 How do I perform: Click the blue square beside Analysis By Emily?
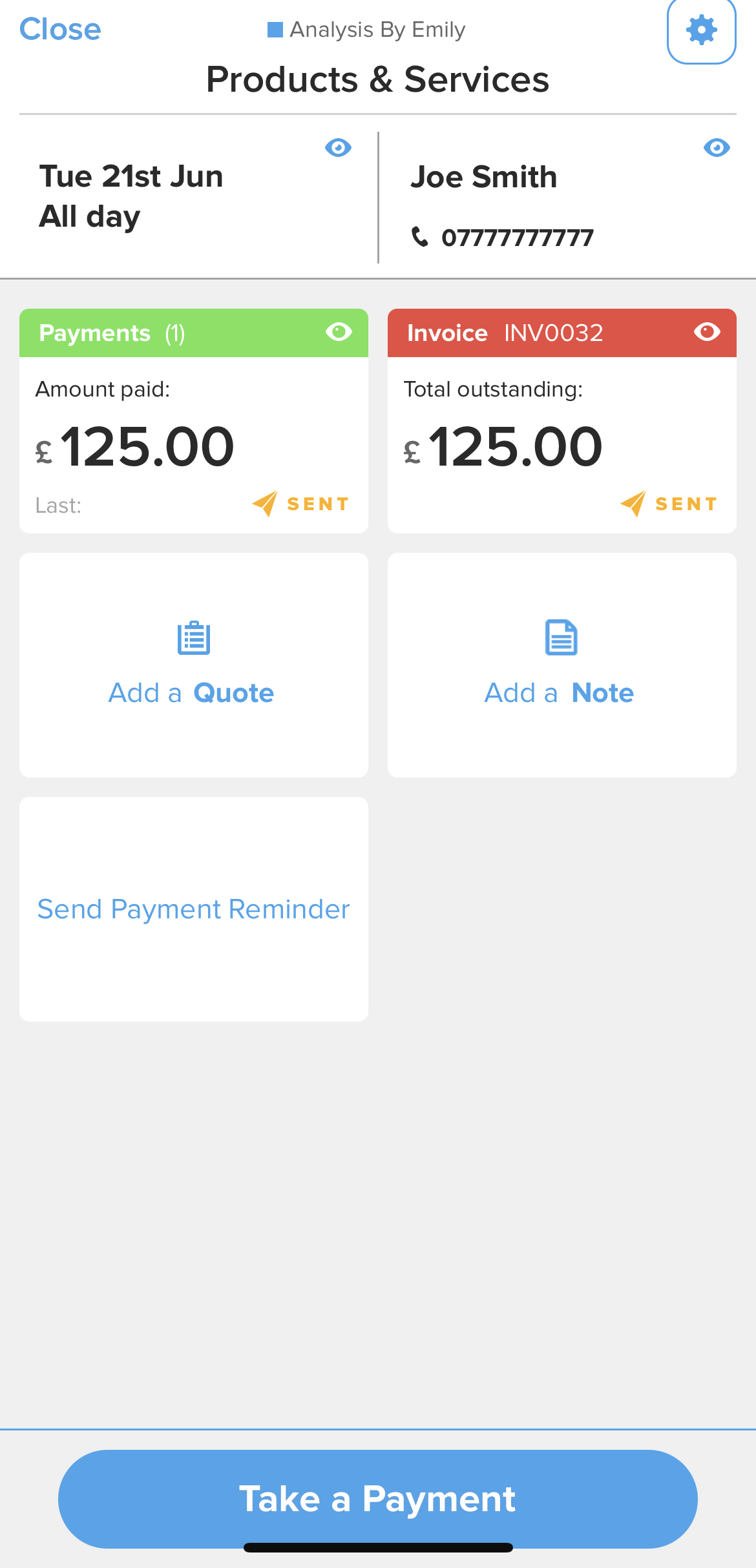click(x=275, y=30)
